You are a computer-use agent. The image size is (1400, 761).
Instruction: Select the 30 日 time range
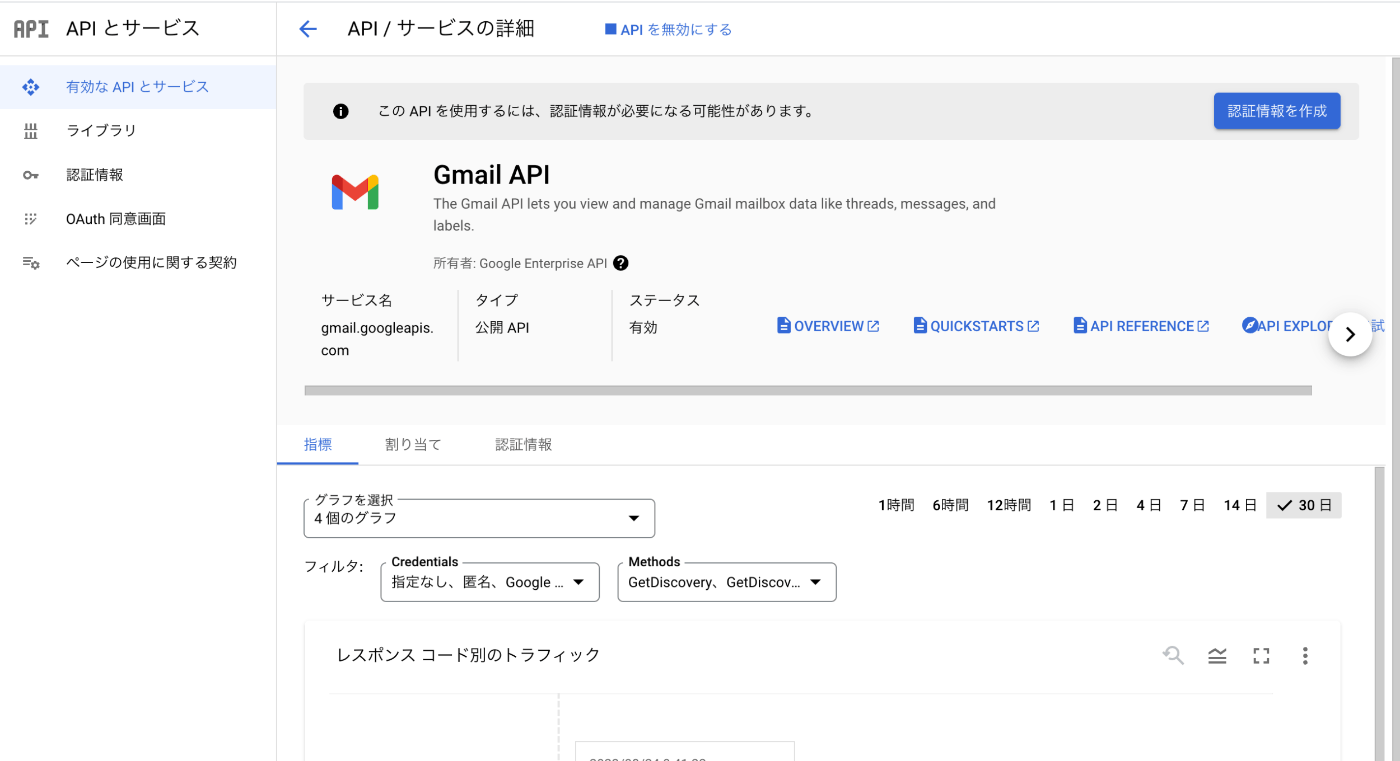point(1304,505)
